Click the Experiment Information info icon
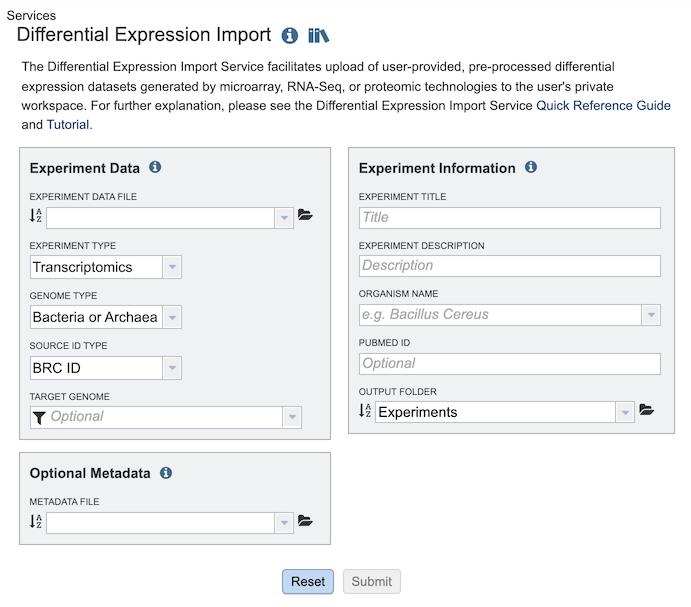This screenshot has width=691, height=607. point(531,167)
